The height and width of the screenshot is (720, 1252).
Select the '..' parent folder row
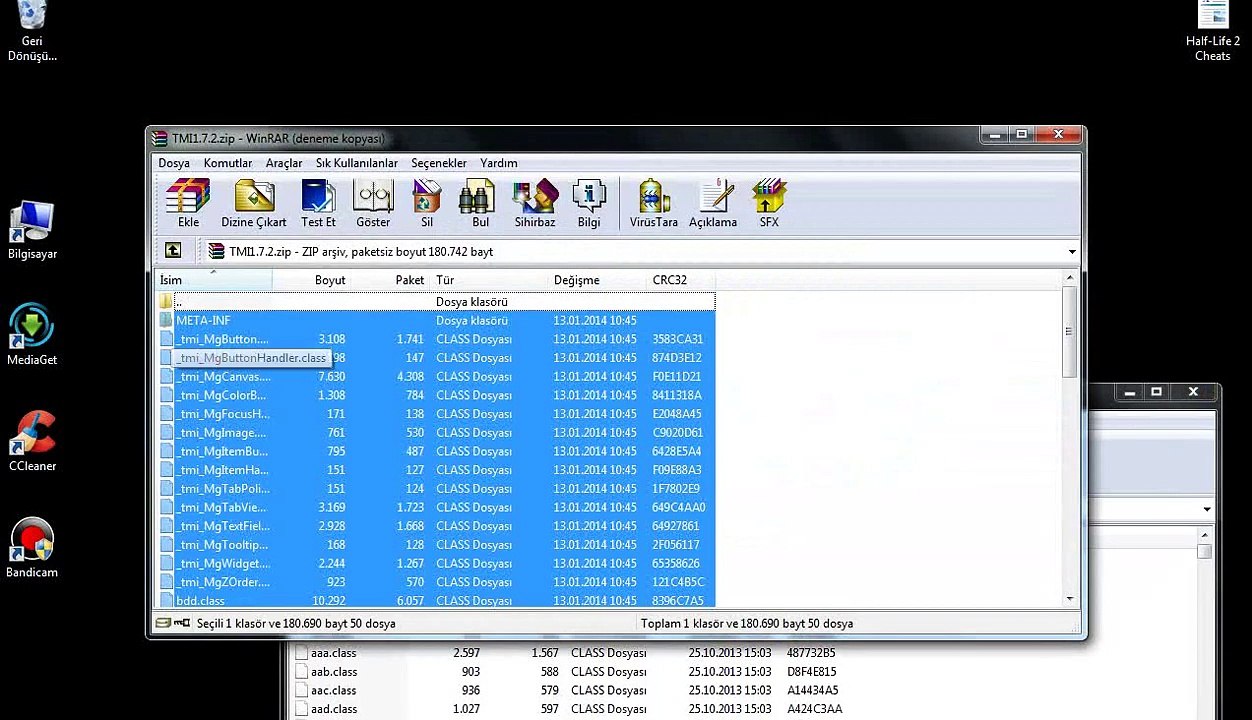[436, 302]
